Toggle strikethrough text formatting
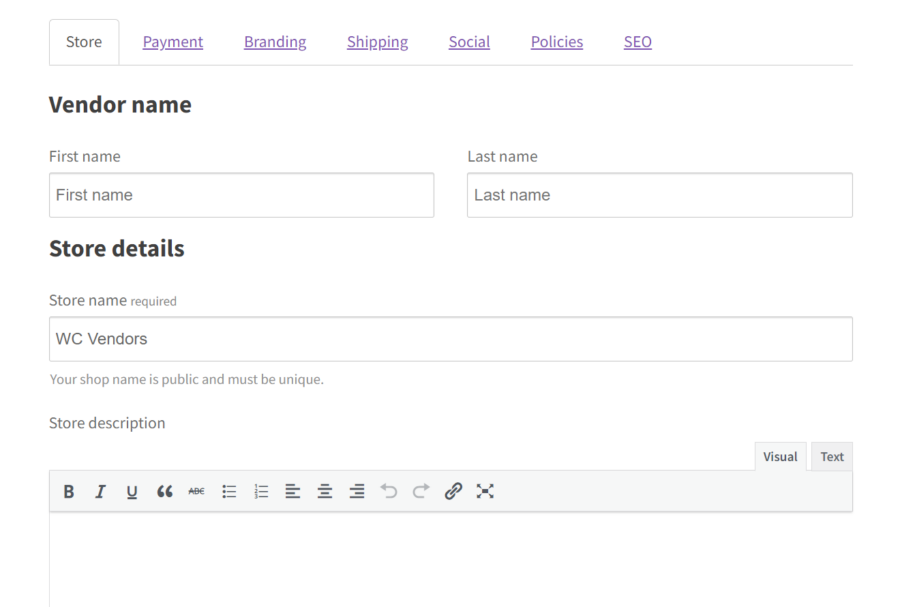900x607 pixels. pyautogui.click(x=196, y=491)
